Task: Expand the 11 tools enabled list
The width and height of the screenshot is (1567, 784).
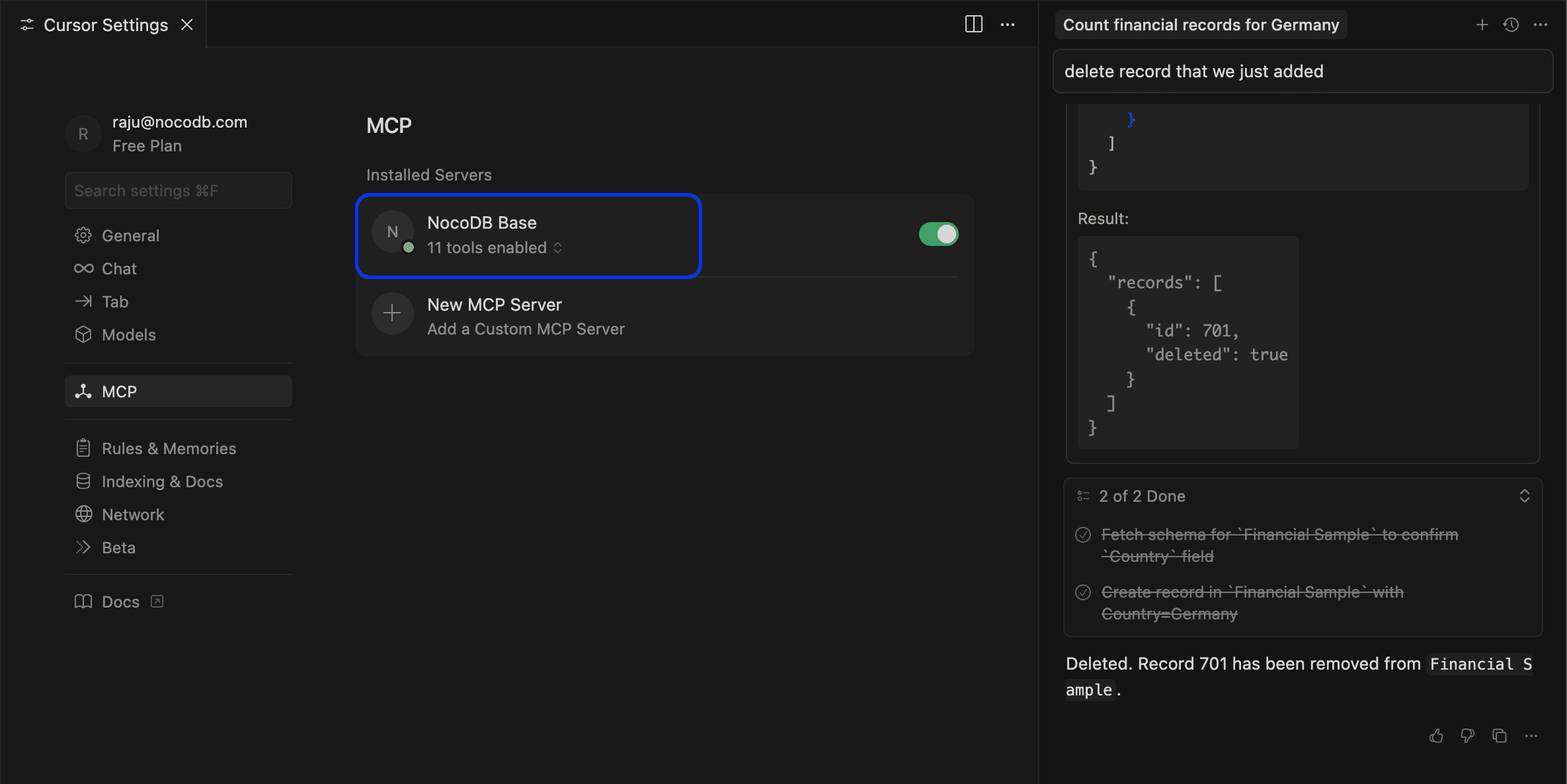Action: pos(557,248)
